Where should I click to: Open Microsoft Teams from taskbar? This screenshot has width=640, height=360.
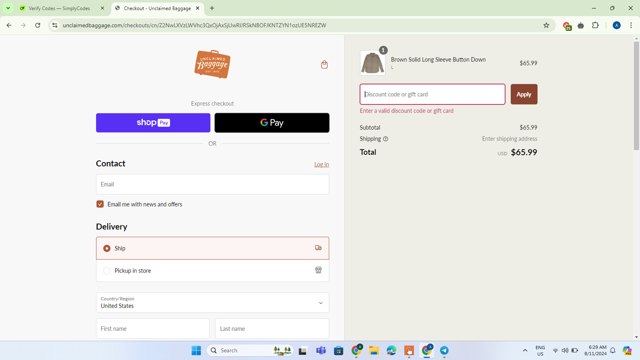[x=321, y=350]
